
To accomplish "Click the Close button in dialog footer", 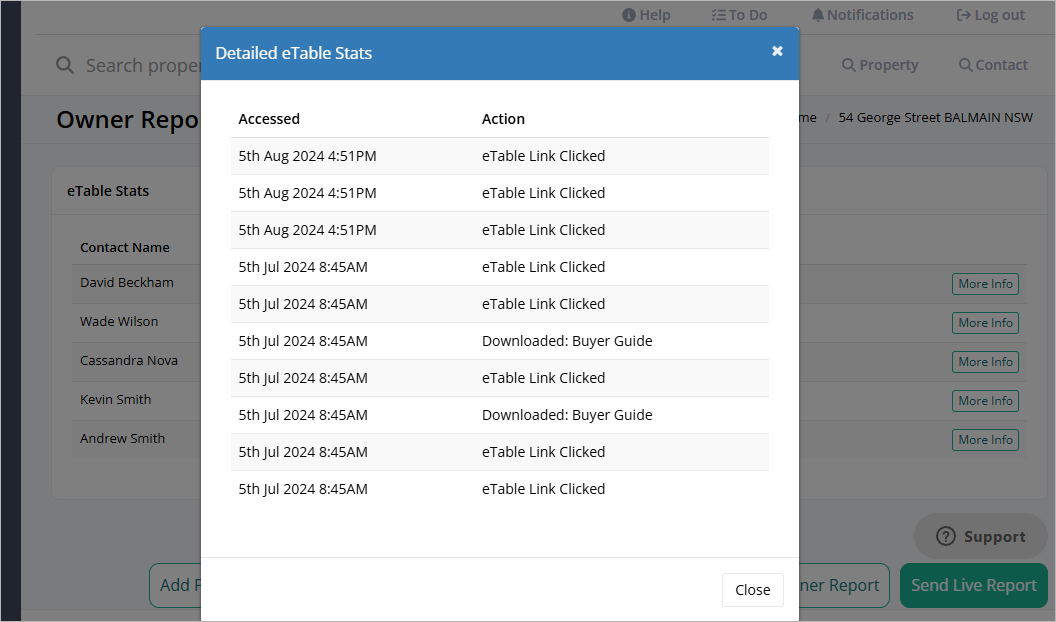I will [752, 590].
